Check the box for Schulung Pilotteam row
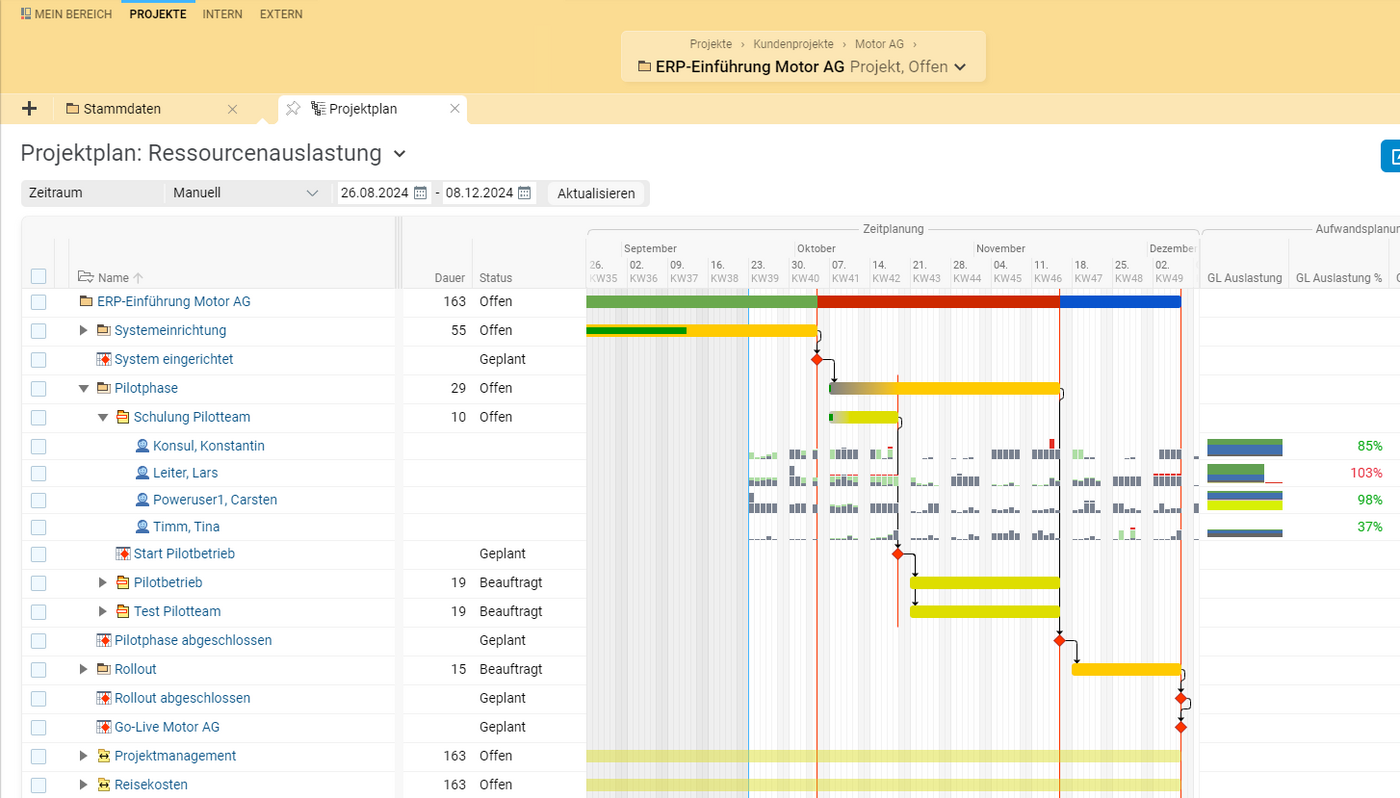 point(38,418)
